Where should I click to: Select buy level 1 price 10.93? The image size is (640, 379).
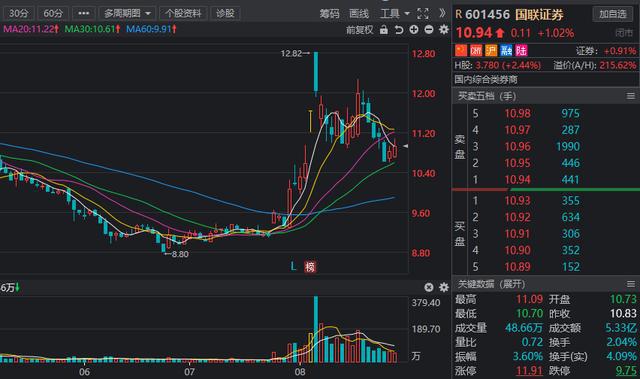click(518, 201)
